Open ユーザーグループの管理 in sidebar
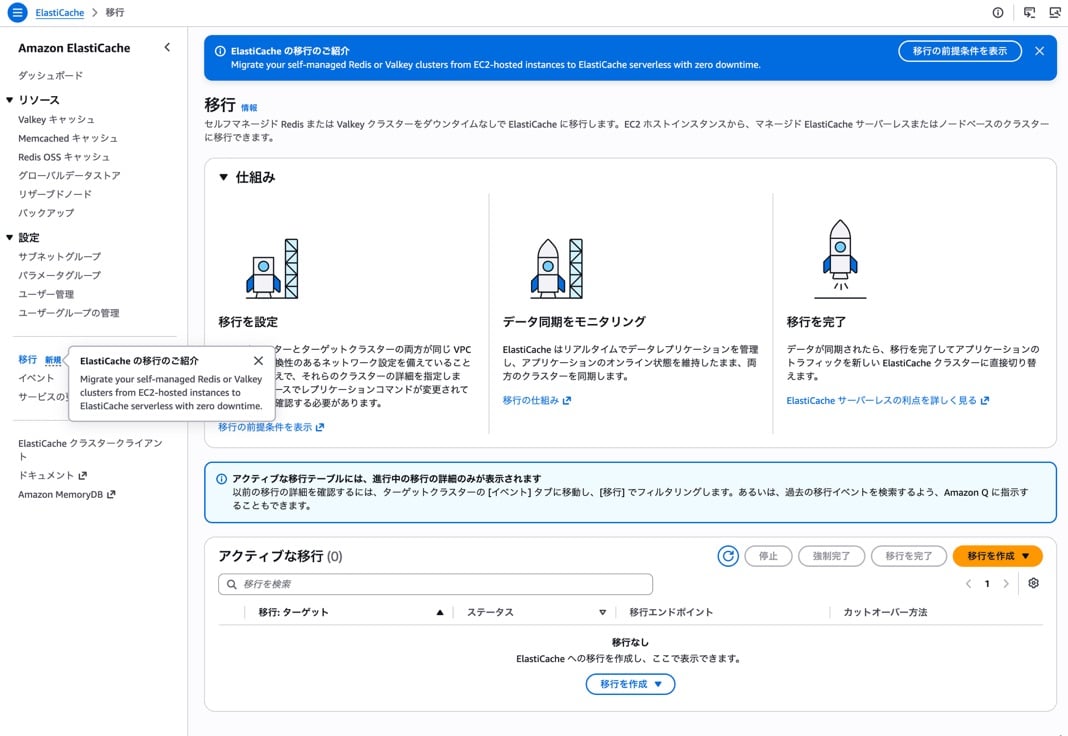The width and height of the screenshot is (1068, 736). pos(69,313)
